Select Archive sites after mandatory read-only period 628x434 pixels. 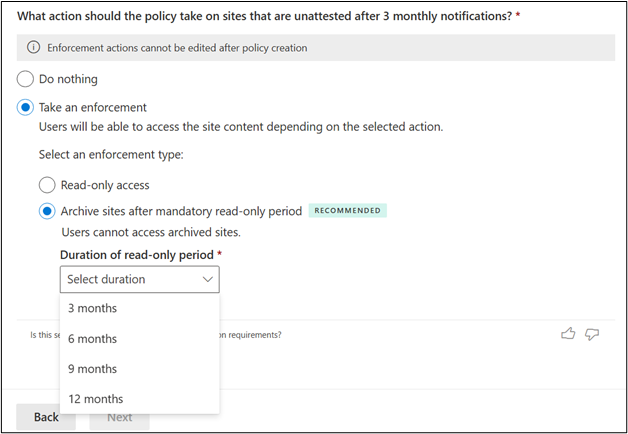tap(47, 211)
